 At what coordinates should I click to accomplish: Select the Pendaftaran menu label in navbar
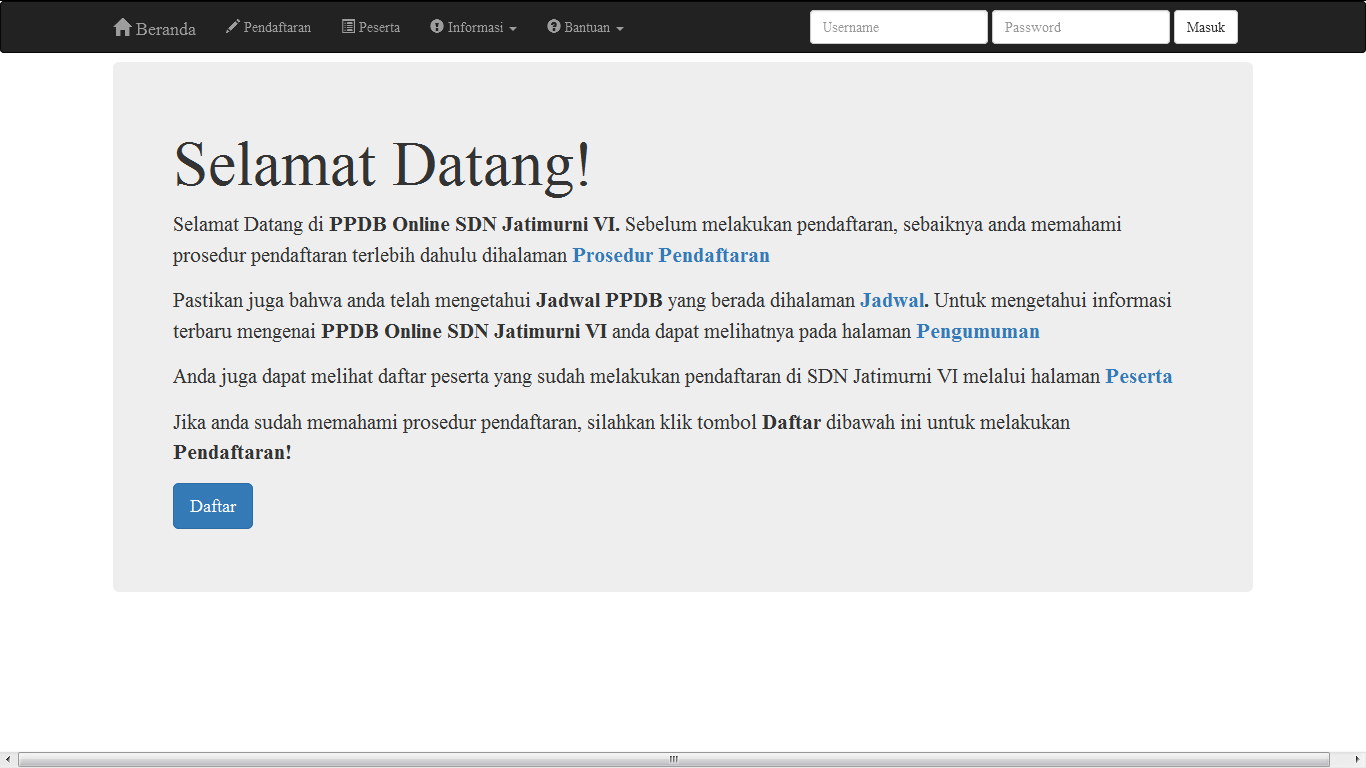point(277,27)
